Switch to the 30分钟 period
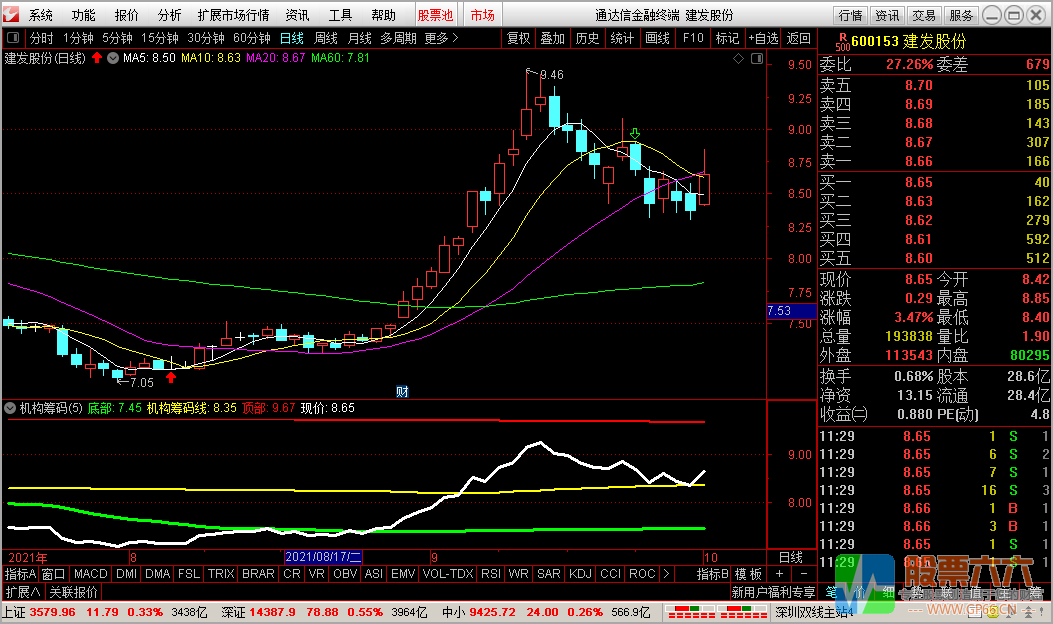The image size is (1053, 624). tap(205, 38)
